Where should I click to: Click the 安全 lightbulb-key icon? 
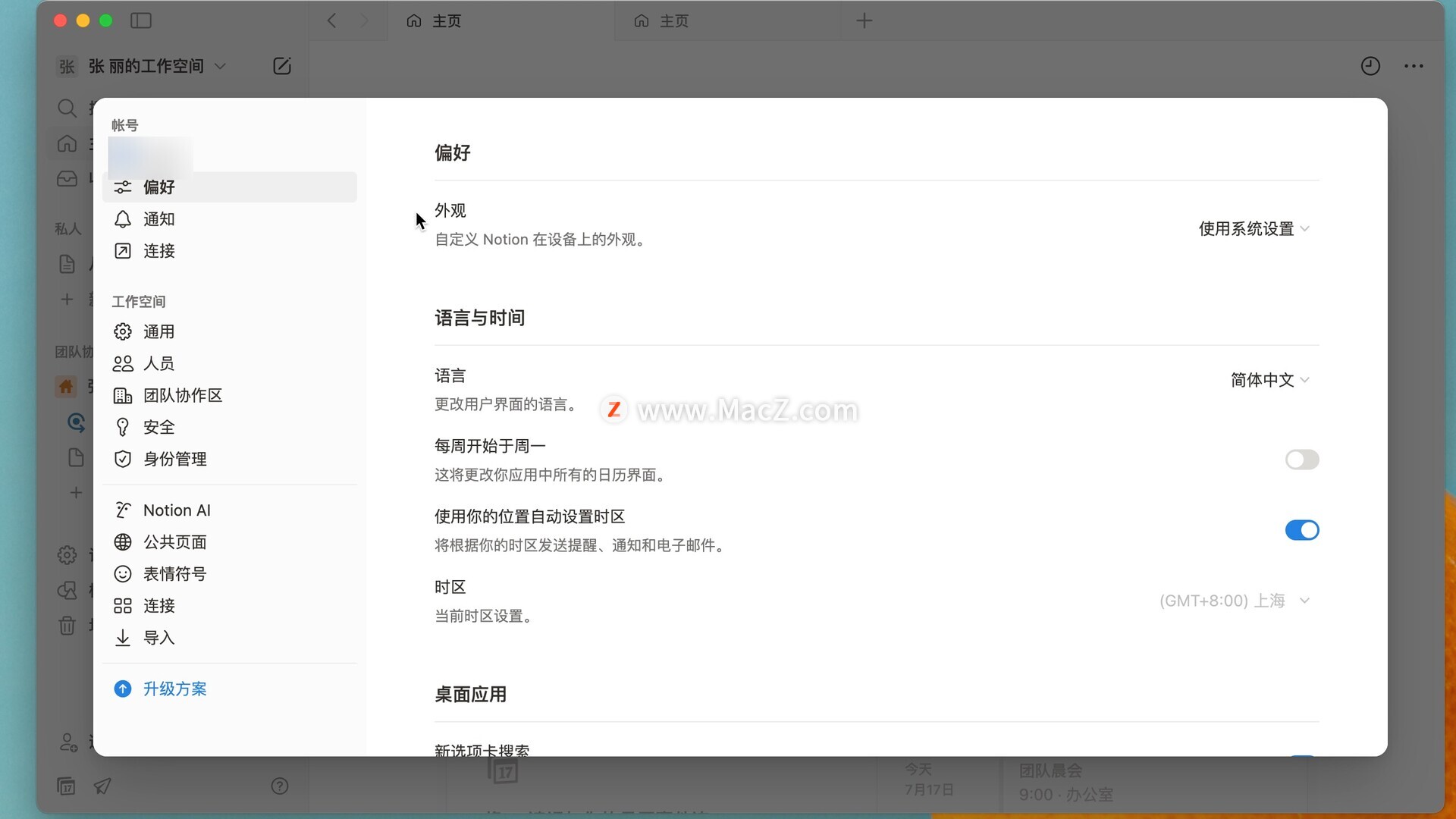[x=122, y=428]
